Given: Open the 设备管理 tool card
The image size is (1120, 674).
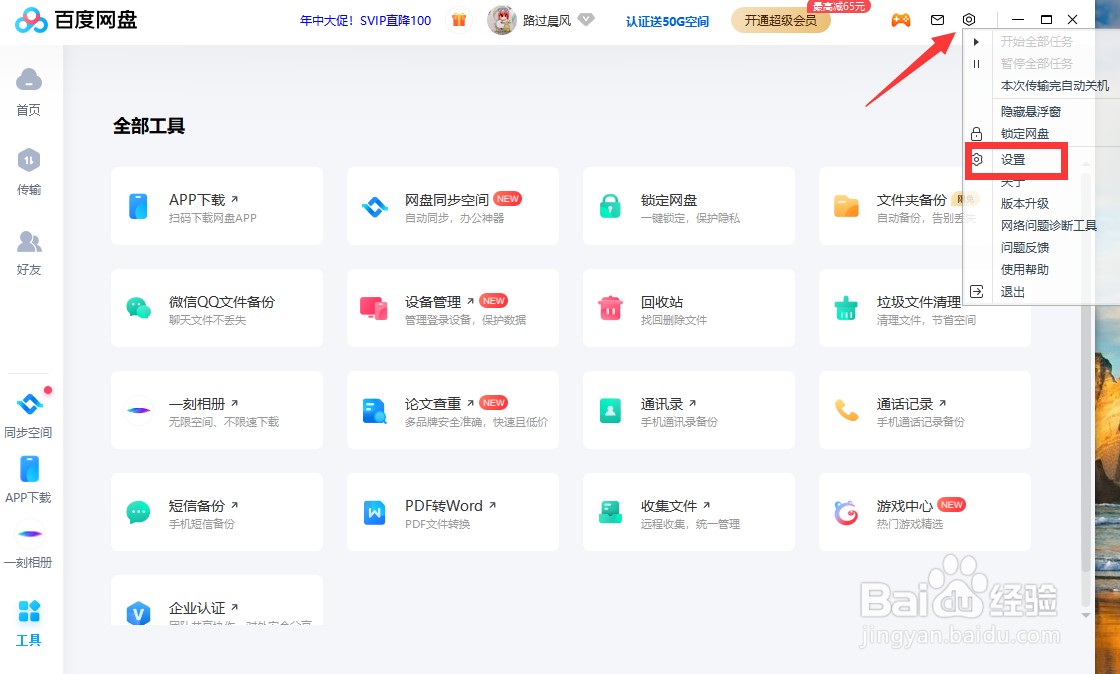Looking at the screenshot, I should [x=453, y=308].
